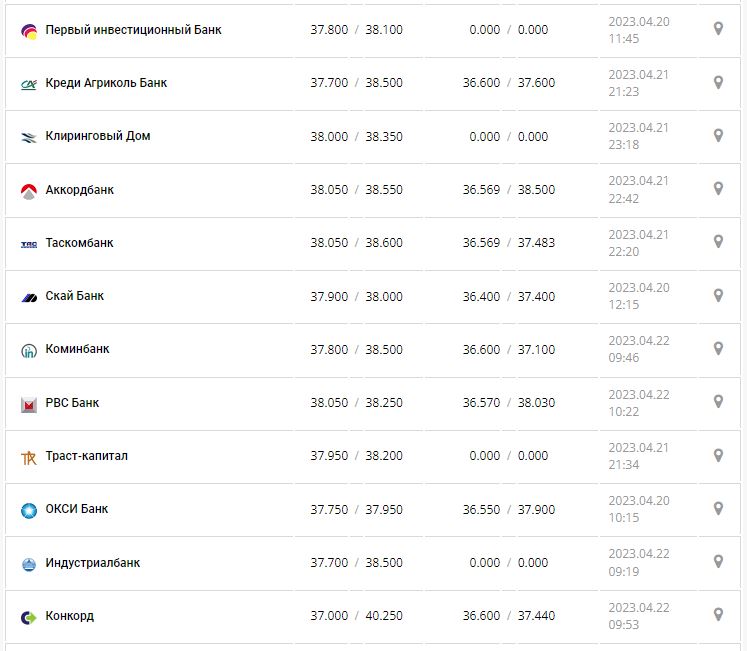
Task: Open the Конкорд location pin
Action: [x=718, y=614]
